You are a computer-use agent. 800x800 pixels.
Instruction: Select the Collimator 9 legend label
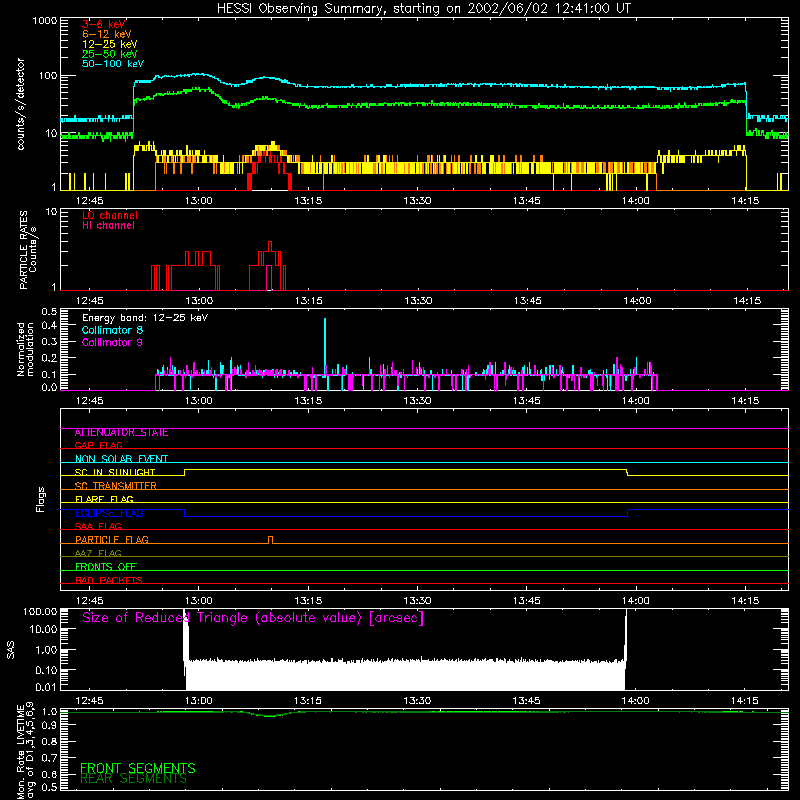112,342
